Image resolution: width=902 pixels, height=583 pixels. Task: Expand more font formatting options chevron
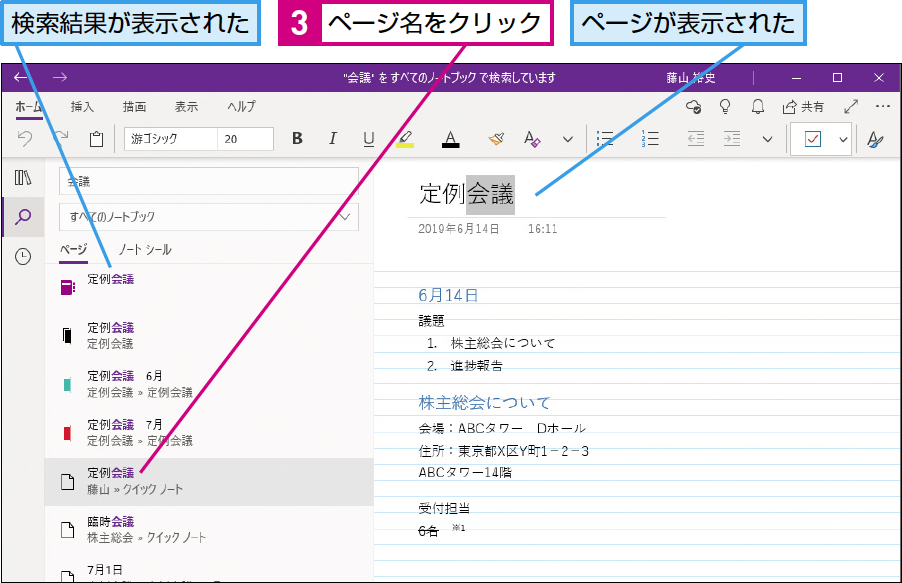(568, 139)
